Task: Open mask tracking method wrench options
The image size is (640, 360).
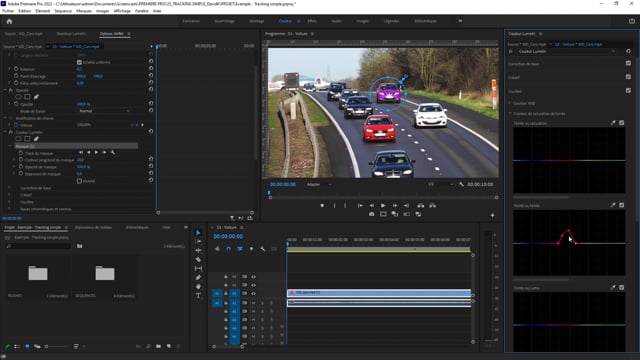Action: [113, 153]
